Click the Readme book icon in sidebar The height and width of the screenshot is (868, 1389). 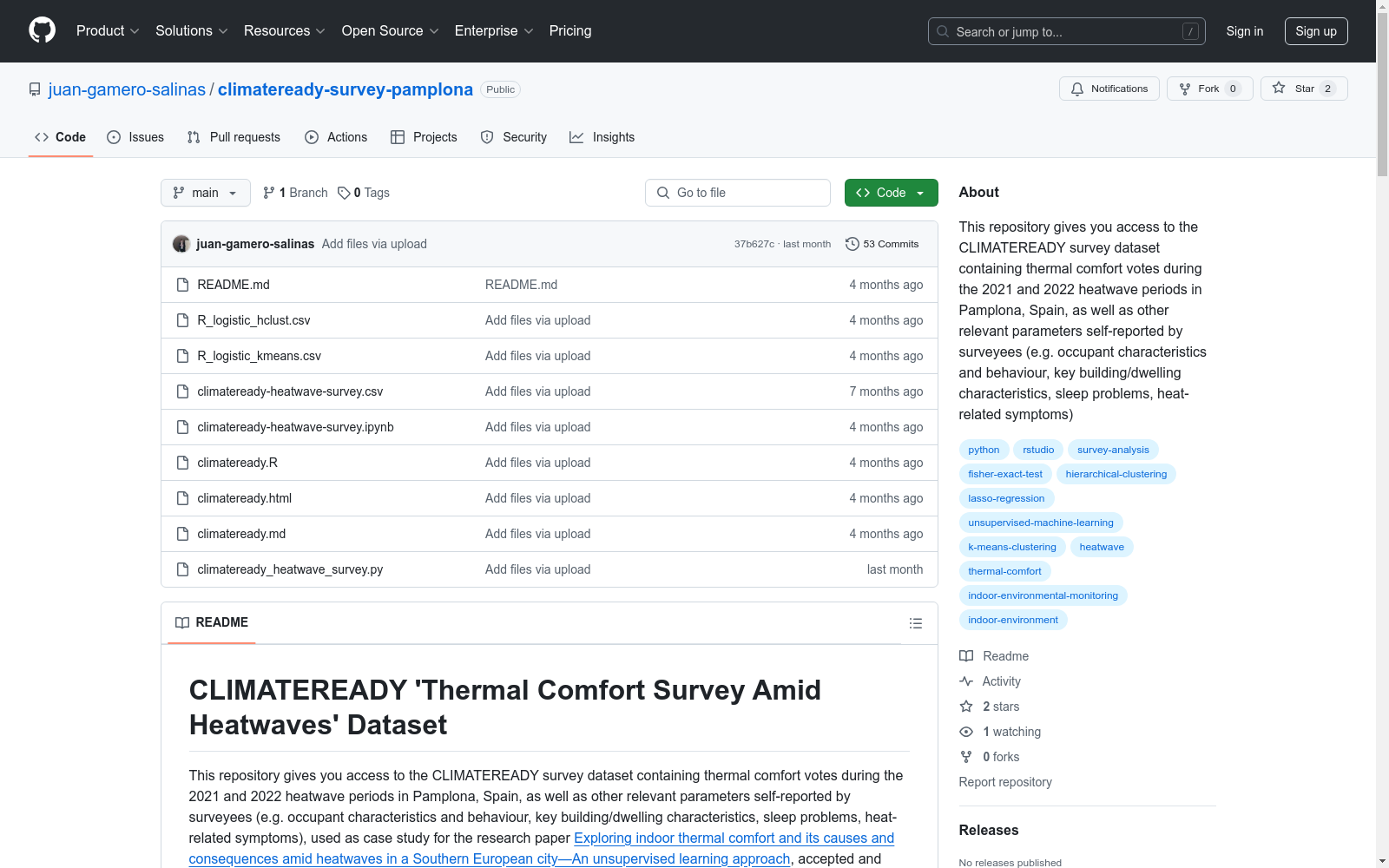(966, 656)
